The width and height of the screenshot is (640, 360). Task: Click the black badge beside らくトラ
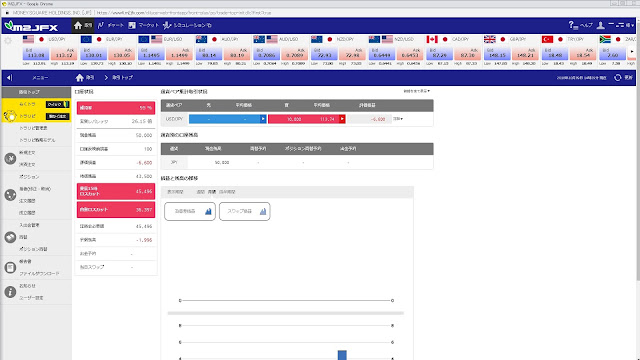58,104
